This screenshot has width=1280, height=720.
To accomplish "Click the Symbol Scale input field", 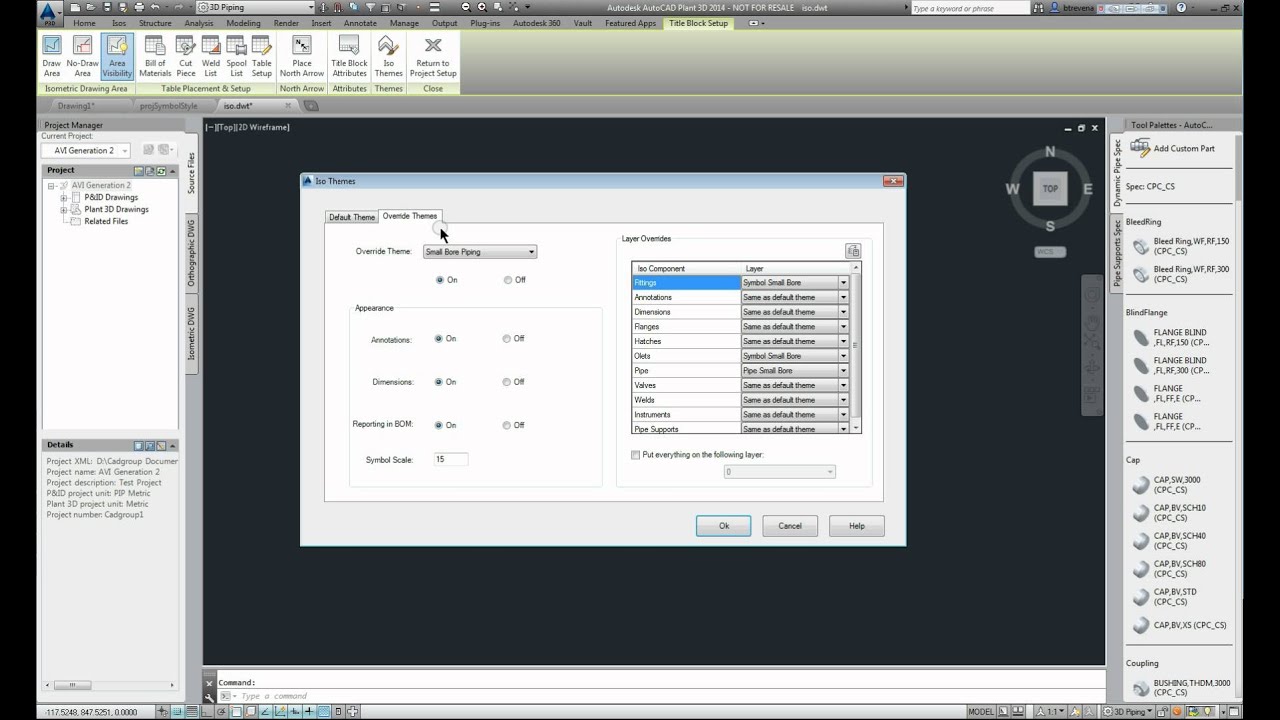I will tap(451, 459).
